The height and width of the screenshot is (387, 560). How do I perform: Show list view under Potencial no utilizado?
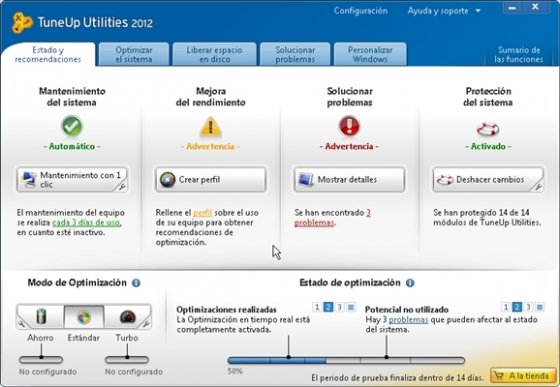pyautogui.click(x=540, y=307)
